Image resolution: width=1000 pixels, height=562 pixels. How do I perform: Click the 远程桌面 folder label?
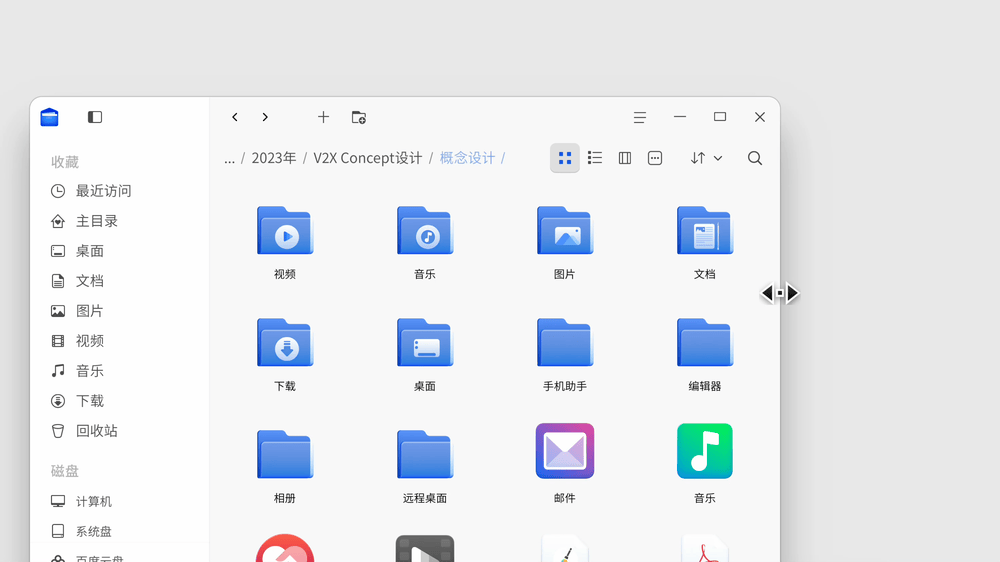[x=425, y=498]
